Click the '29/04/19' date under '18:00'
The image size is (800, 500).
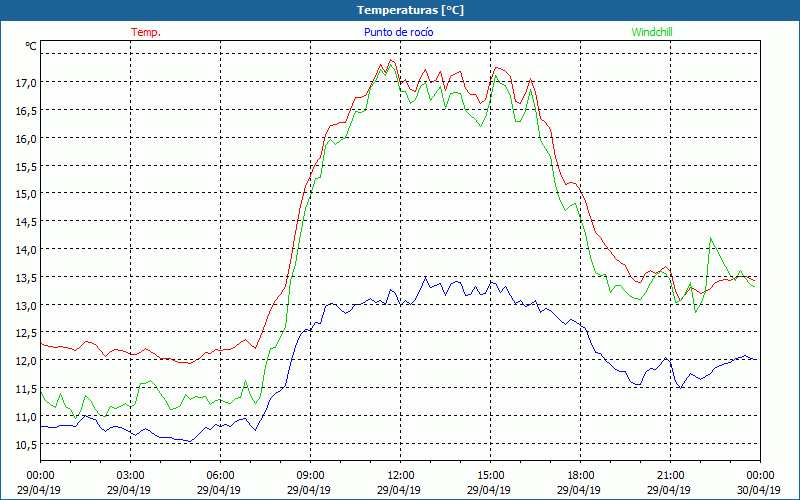[x=579, y=490]
